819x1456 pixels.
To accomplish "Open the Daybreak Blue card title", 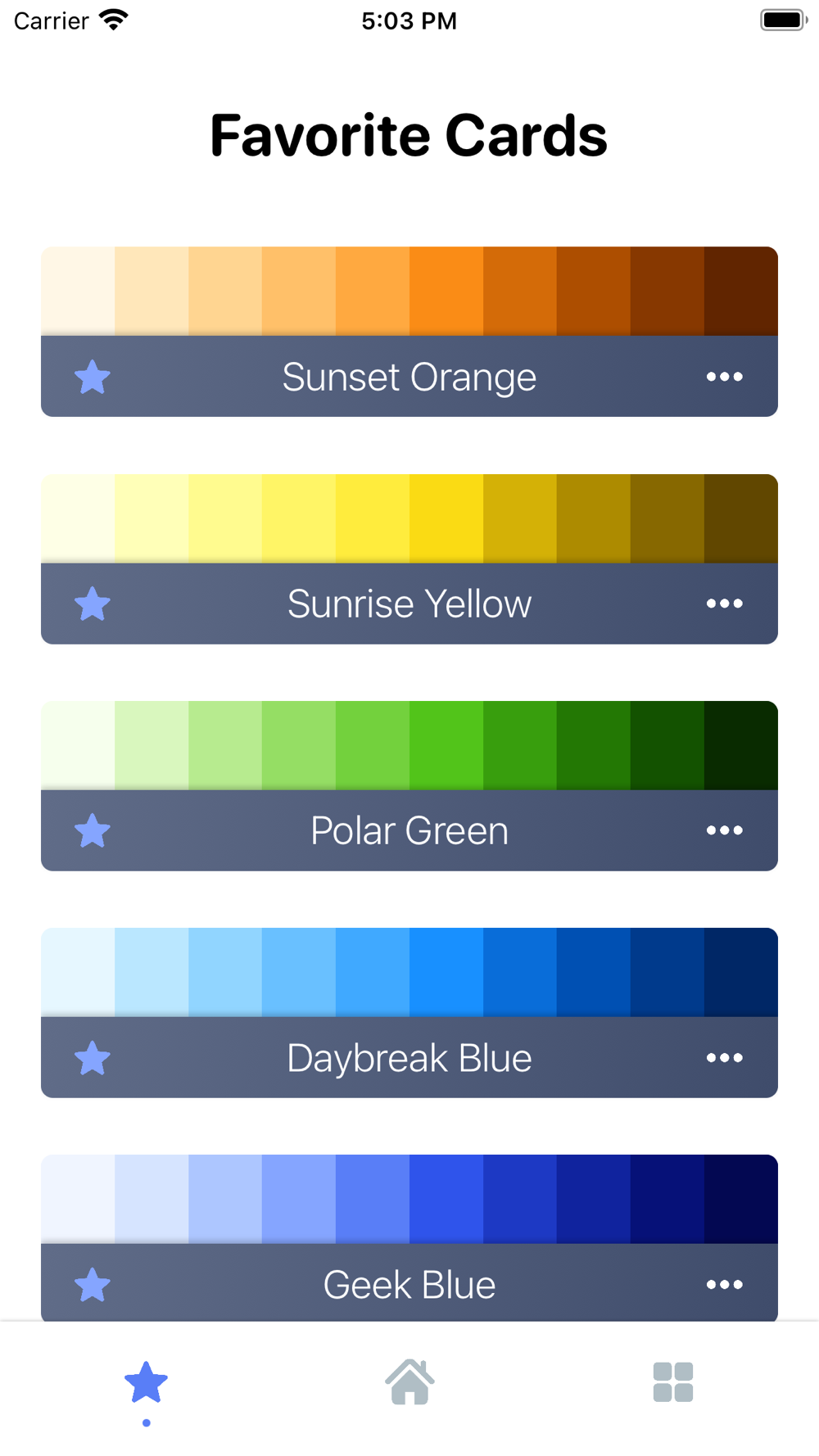I will [409, 1059].
